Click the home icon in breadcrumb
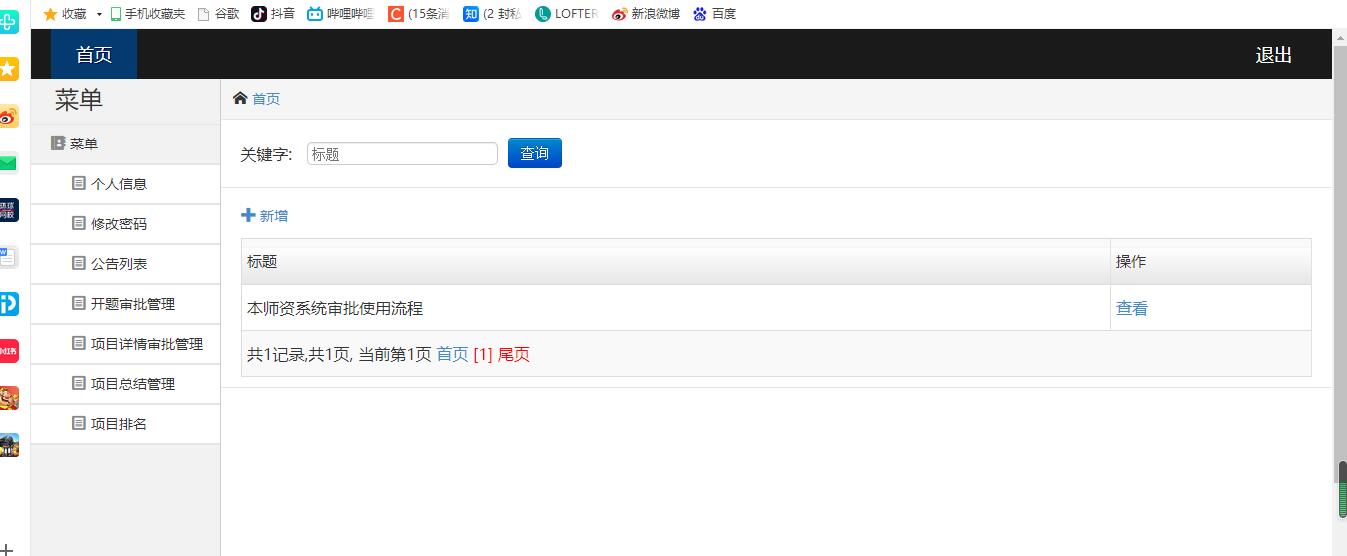This screenshot has width=1347, height=556. 240,98
